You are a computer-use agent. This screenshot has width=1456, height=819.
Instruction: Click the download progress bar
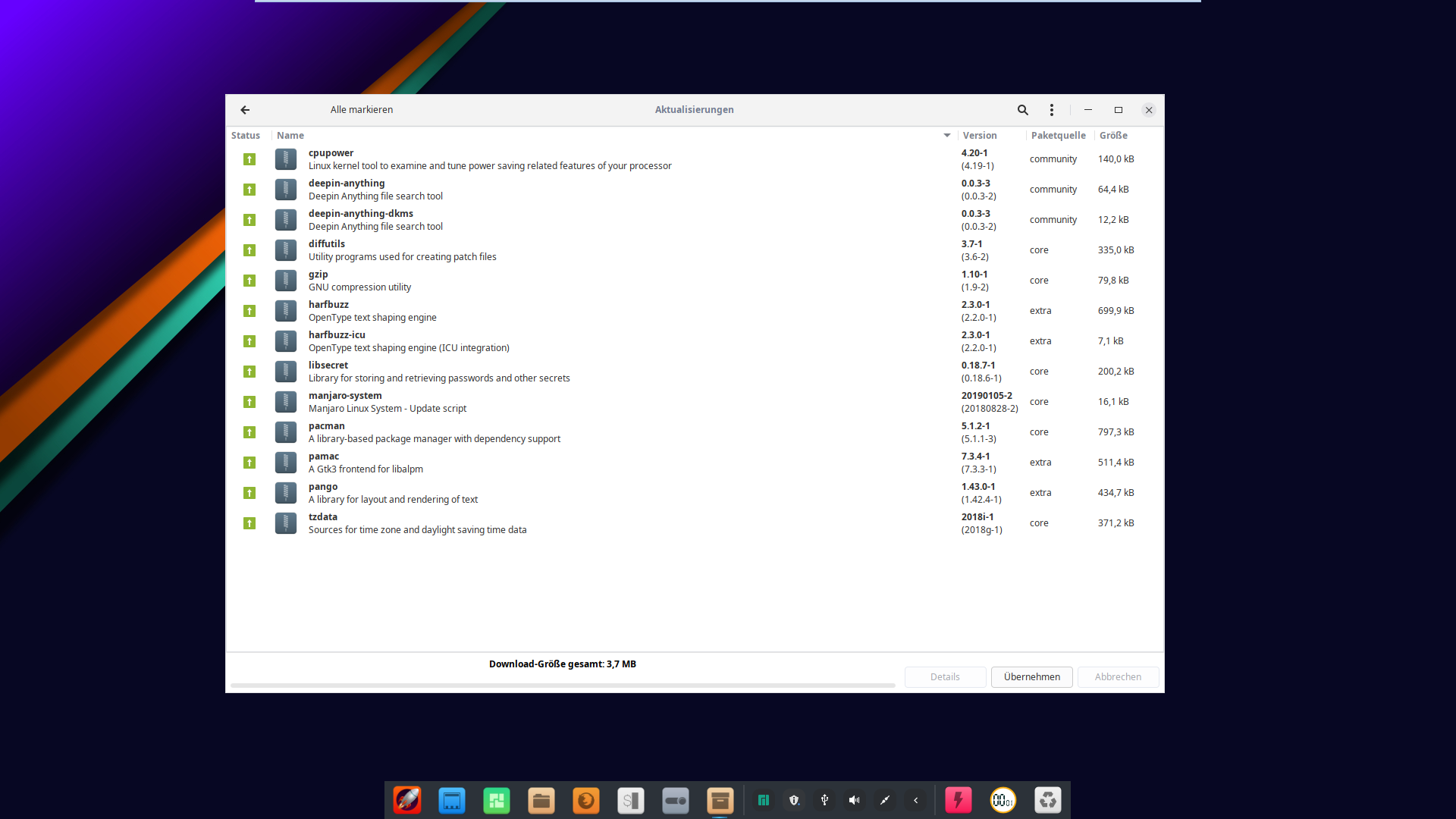click(563, 686)
